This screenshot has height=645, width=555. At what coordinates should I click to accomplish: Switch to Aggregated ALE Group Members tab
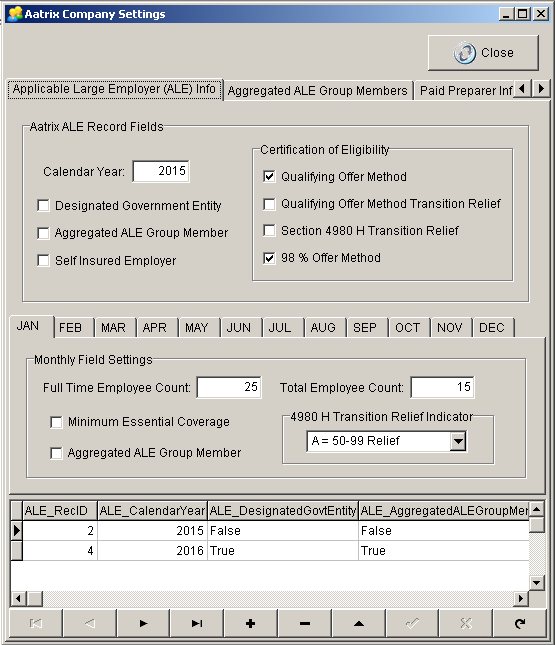[x=318, y=90]
